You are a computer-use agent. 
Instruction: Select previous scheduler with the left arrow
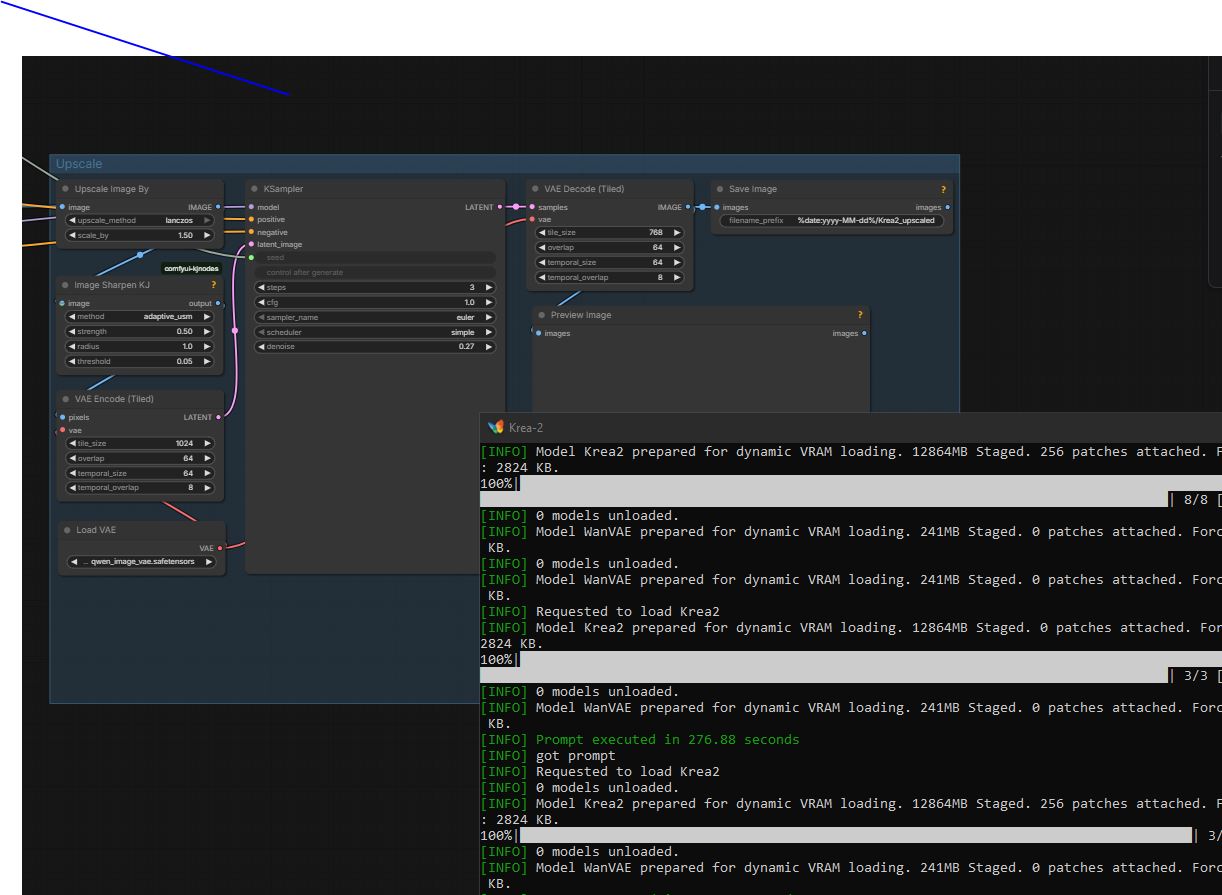point(262,332)
